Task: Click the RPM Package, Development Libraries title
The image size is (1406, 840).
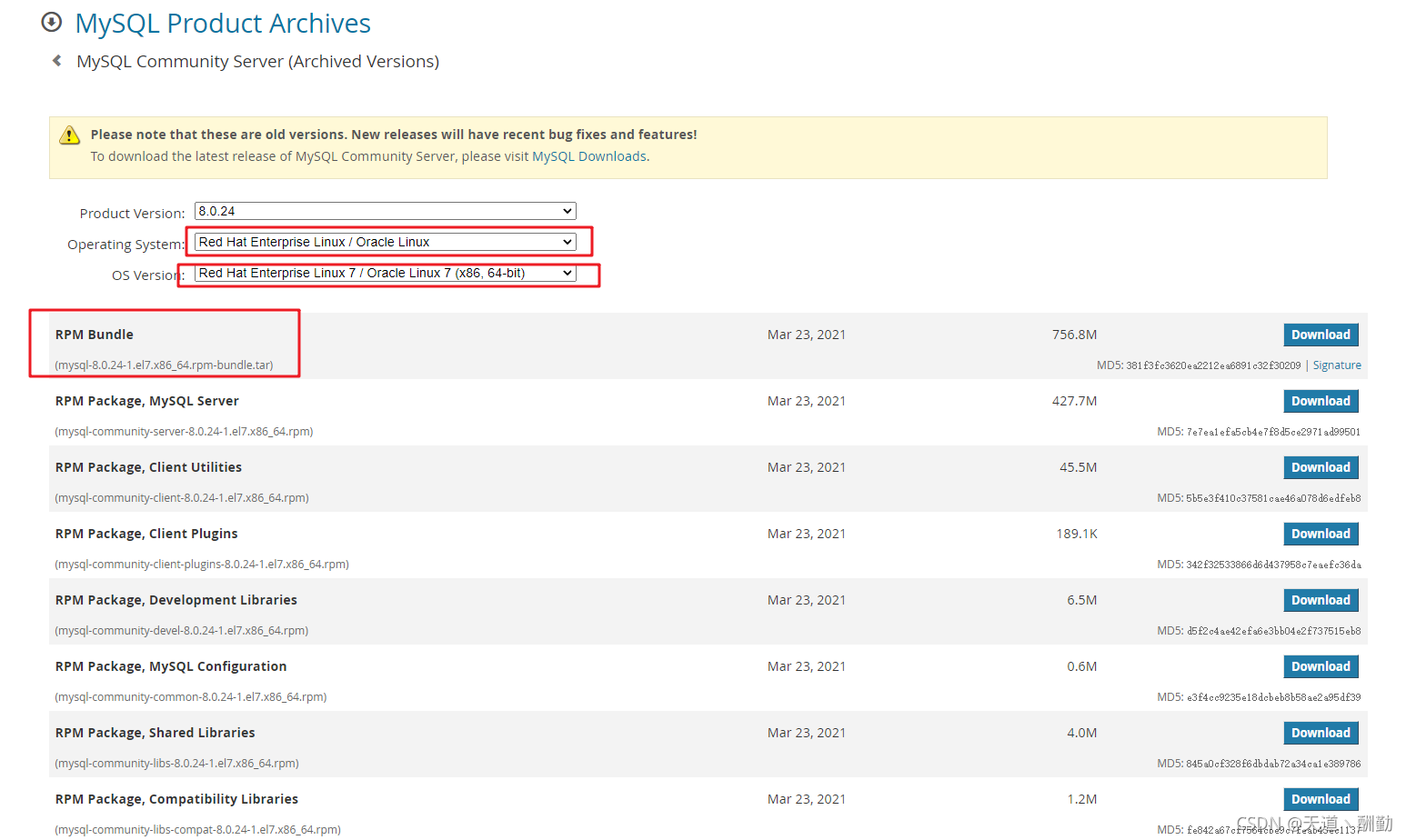Action: tap(176, 600)
